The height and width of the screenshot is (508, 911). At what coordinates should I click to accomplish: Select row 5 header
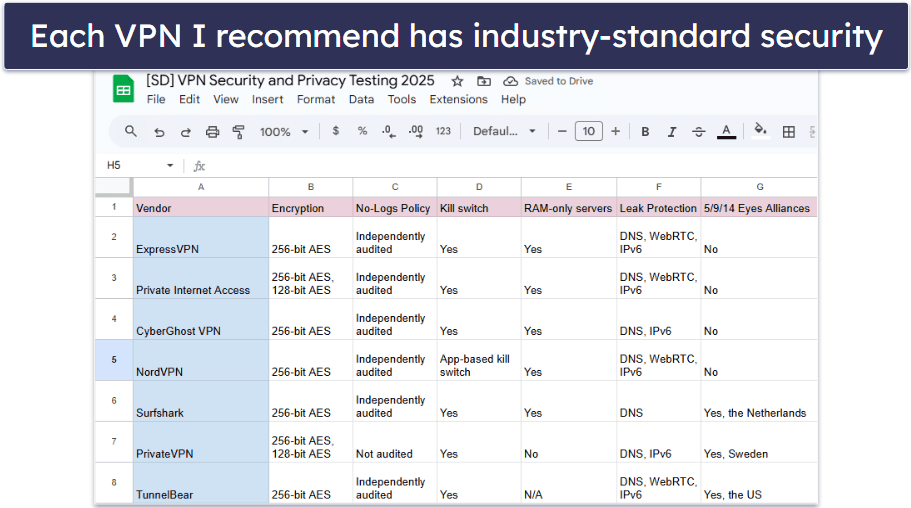coord(114,360)
